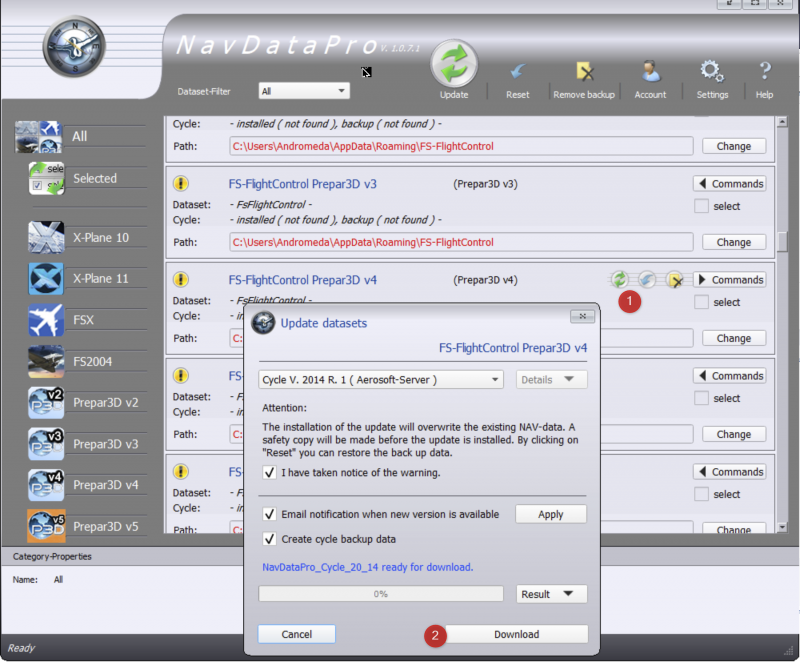Toggle the last visible select checkbox

click(x=701, y=494)
